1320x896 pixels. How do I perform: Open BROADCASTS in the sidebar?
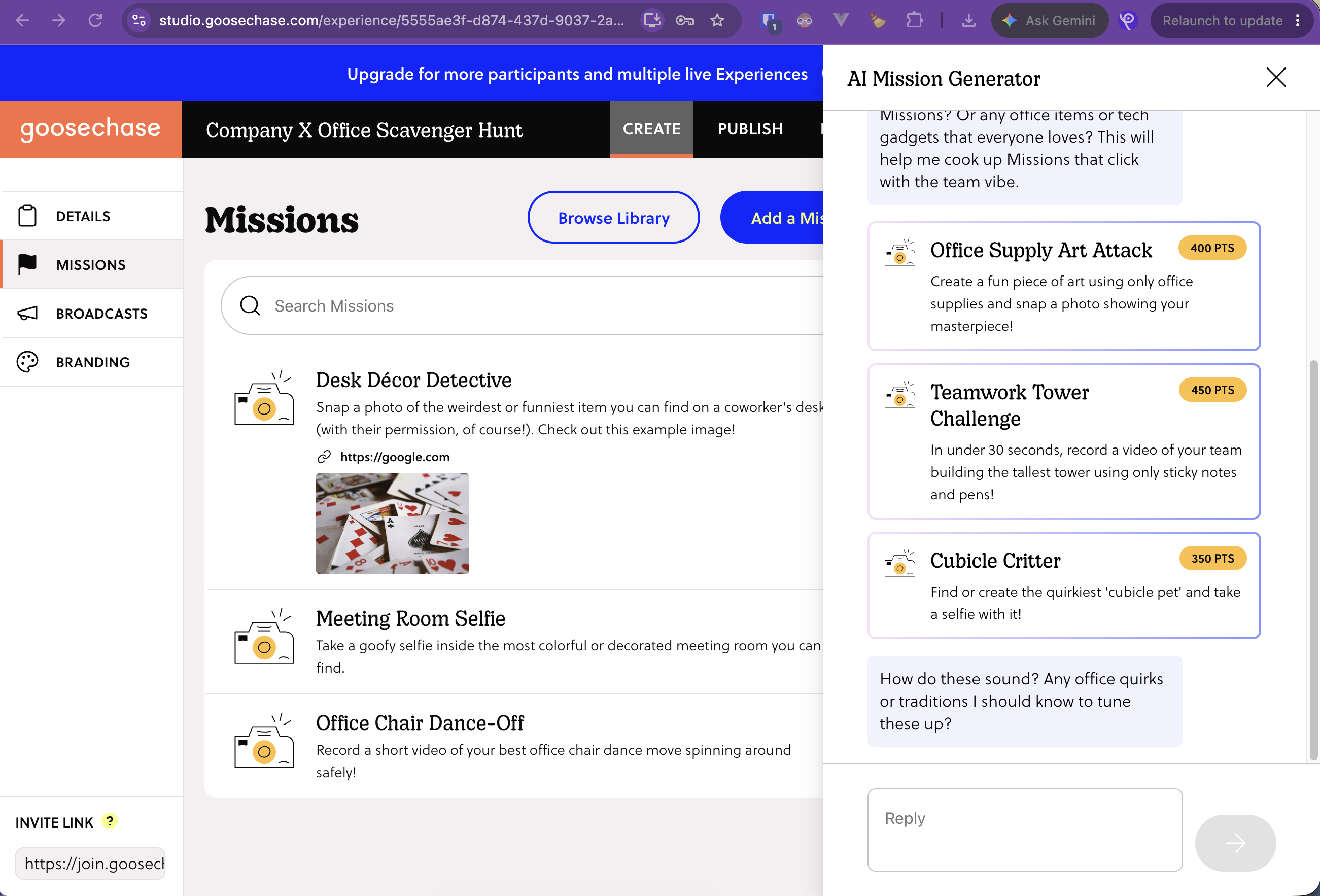click(91, 314)
